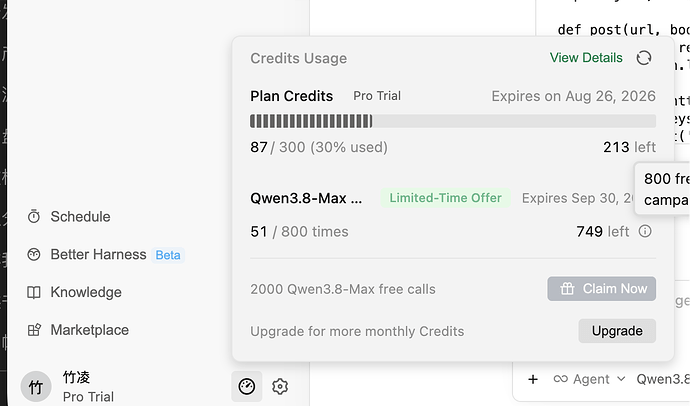This screenshot has width=690, height=406.
Task: Click the Better Harness owl icon
Action: pos(34,254)
